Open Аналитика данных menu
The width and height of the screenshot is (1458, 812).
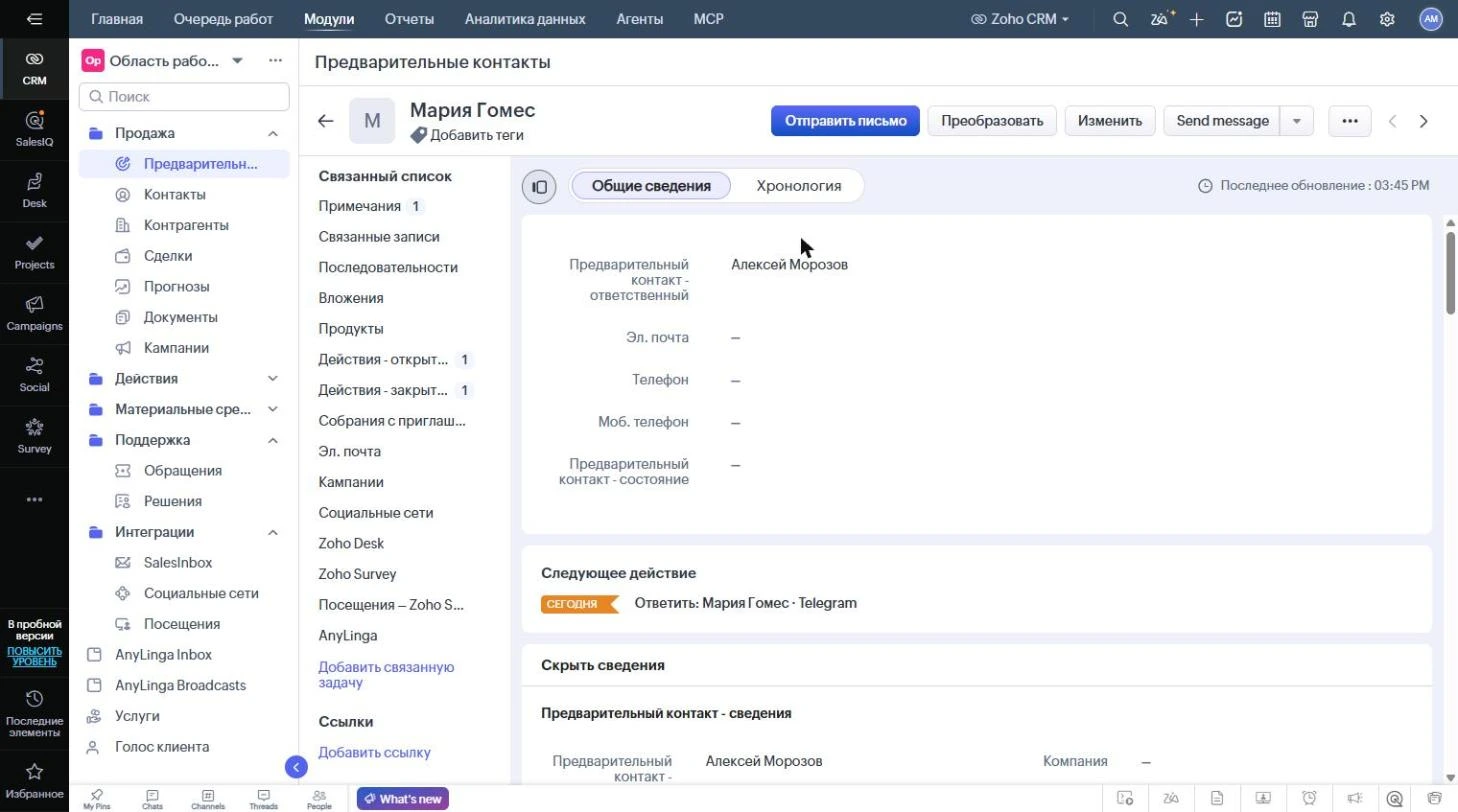click(525, 19)
